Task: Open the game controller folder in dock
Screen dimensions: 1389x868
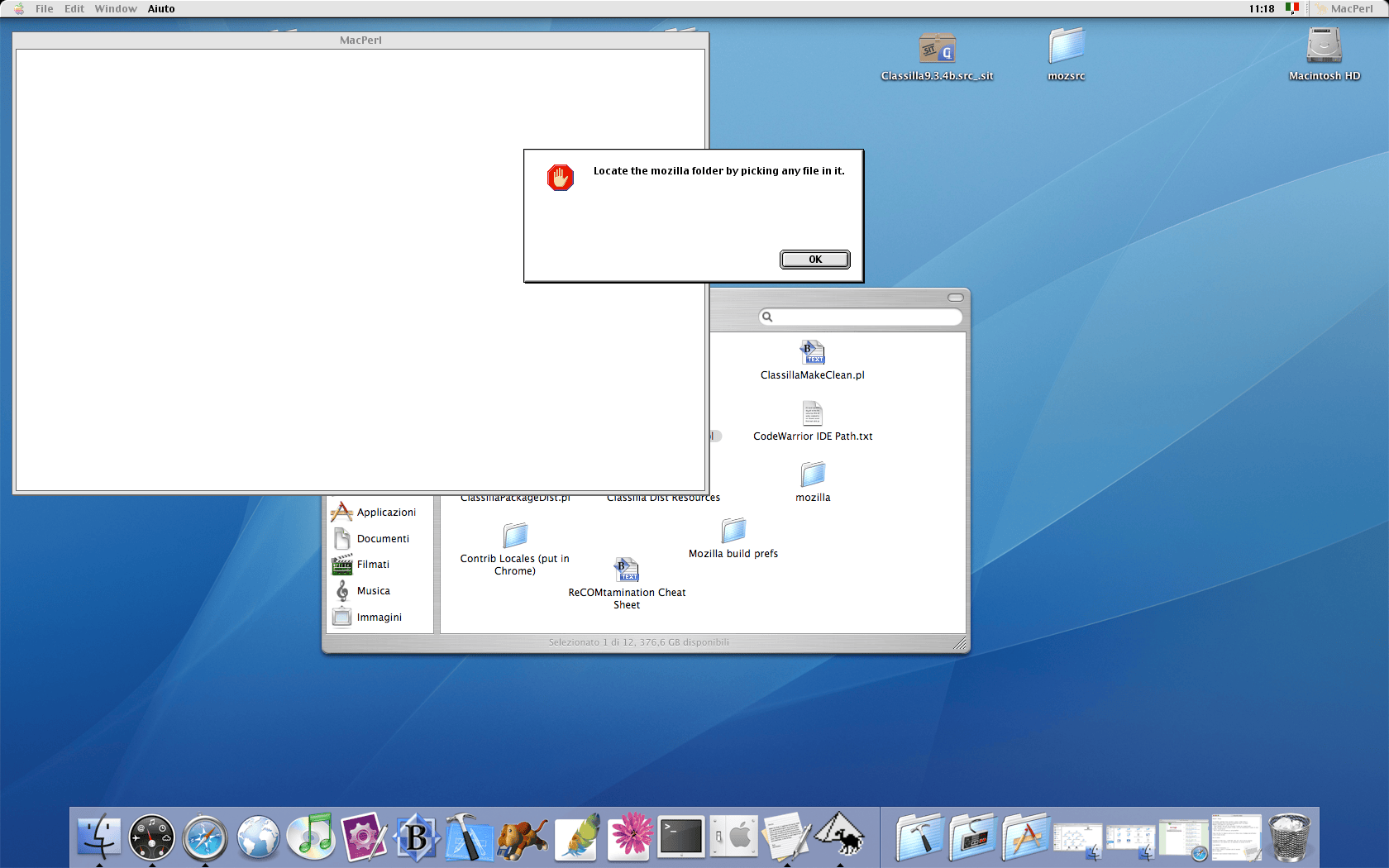Action: (x=973, y=837)
